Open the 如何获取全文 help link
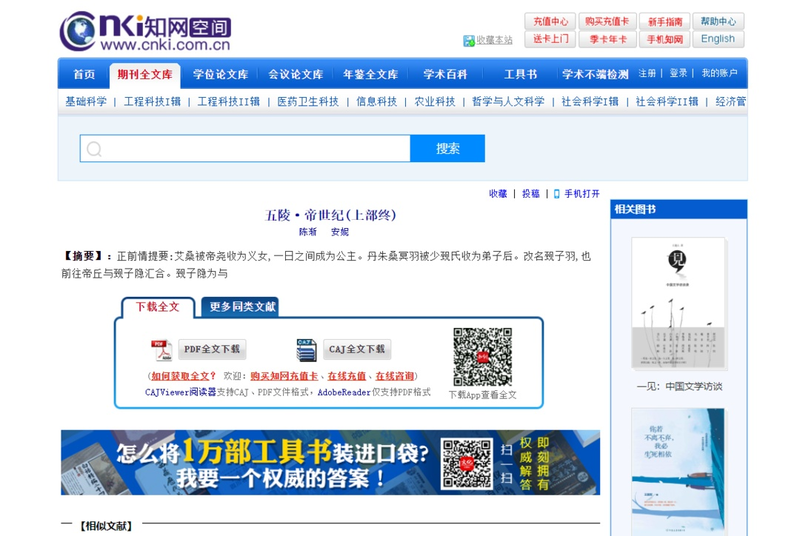Viewport: 800px width, 536px height. (183, 376)
